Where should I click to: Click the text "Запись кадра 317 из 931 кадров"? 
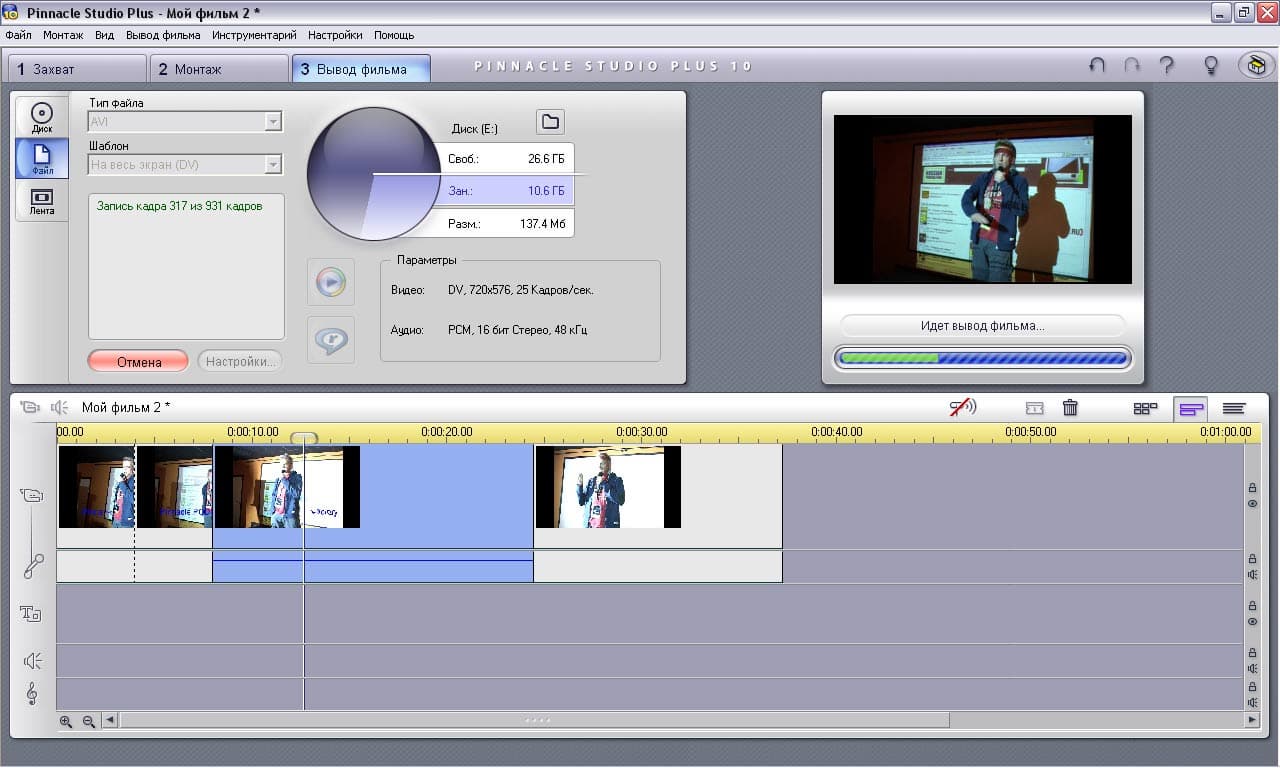pos(180,206)
